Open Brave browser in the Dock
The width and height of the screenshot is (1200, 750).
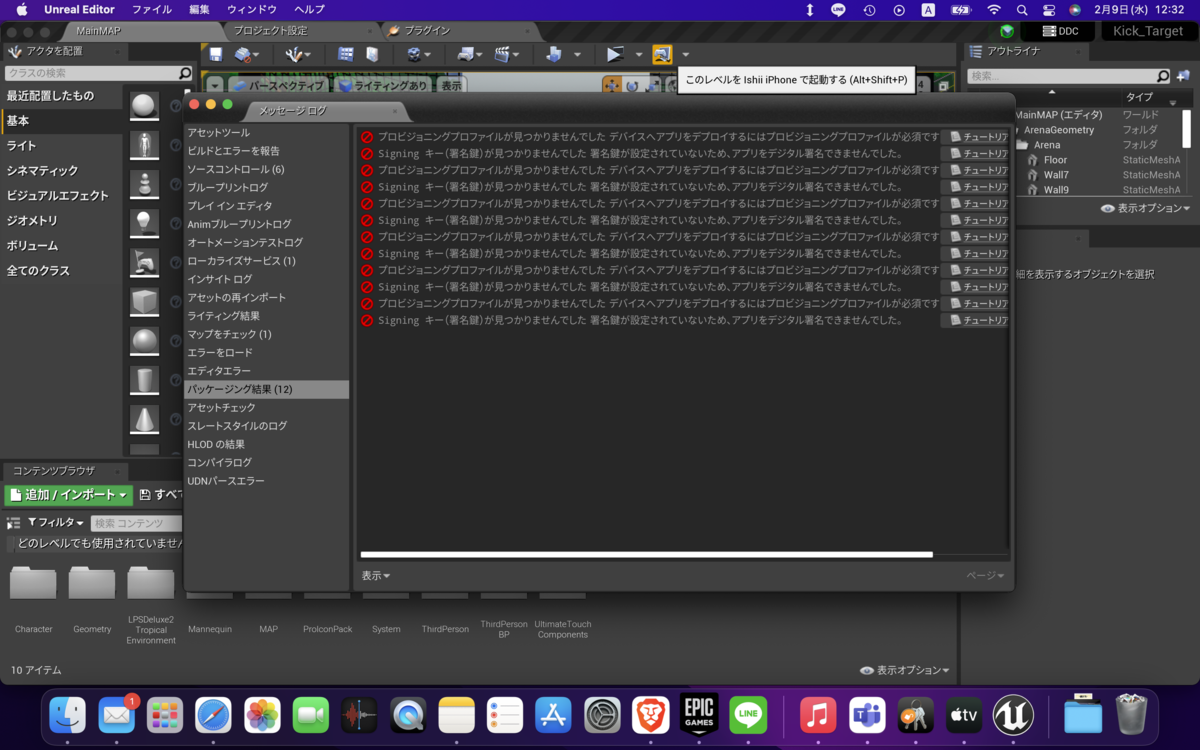[651, 715]
